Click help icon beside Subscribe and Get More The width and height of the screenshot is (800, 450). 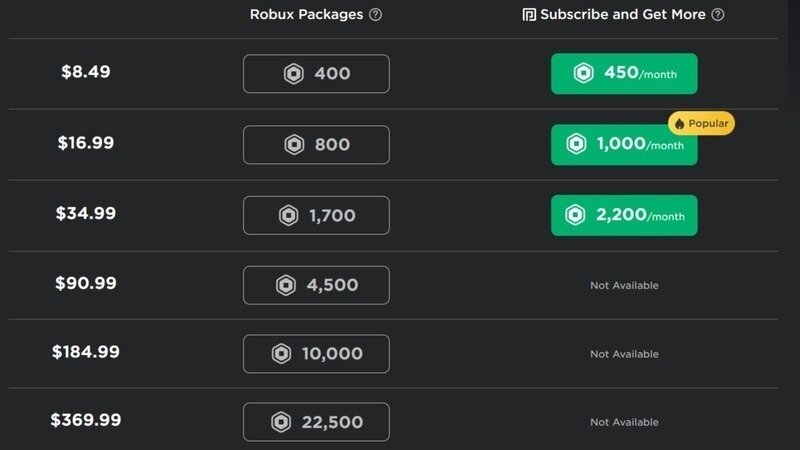[717, 15]
